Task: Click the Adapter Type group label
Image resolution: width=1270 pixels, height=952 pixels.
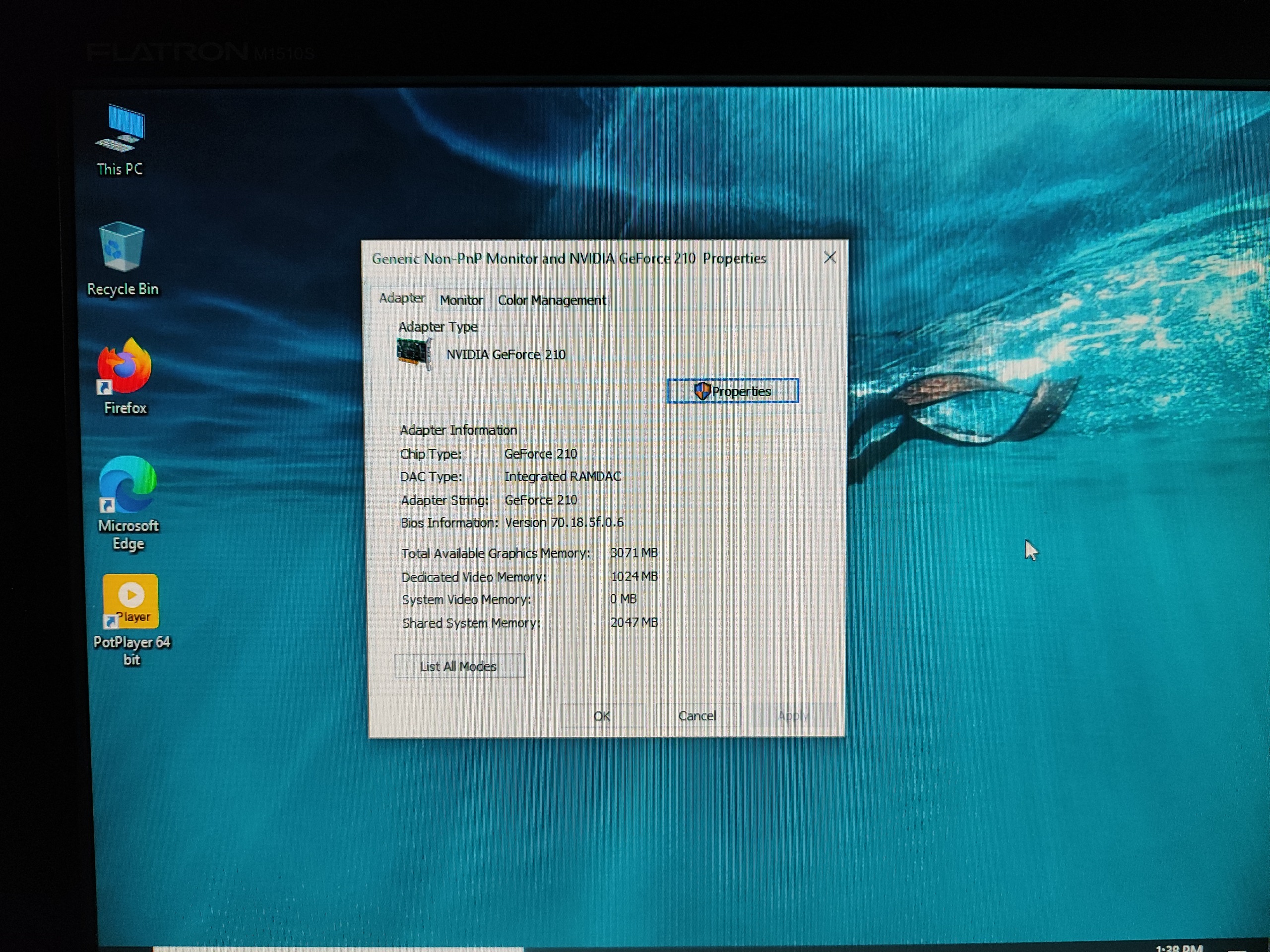Action: (438, 327)
